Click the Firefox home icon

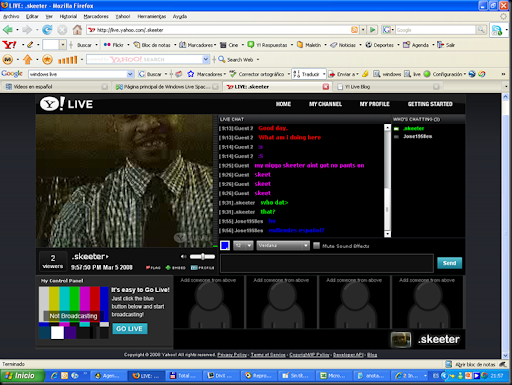click(x=77, y=30)
